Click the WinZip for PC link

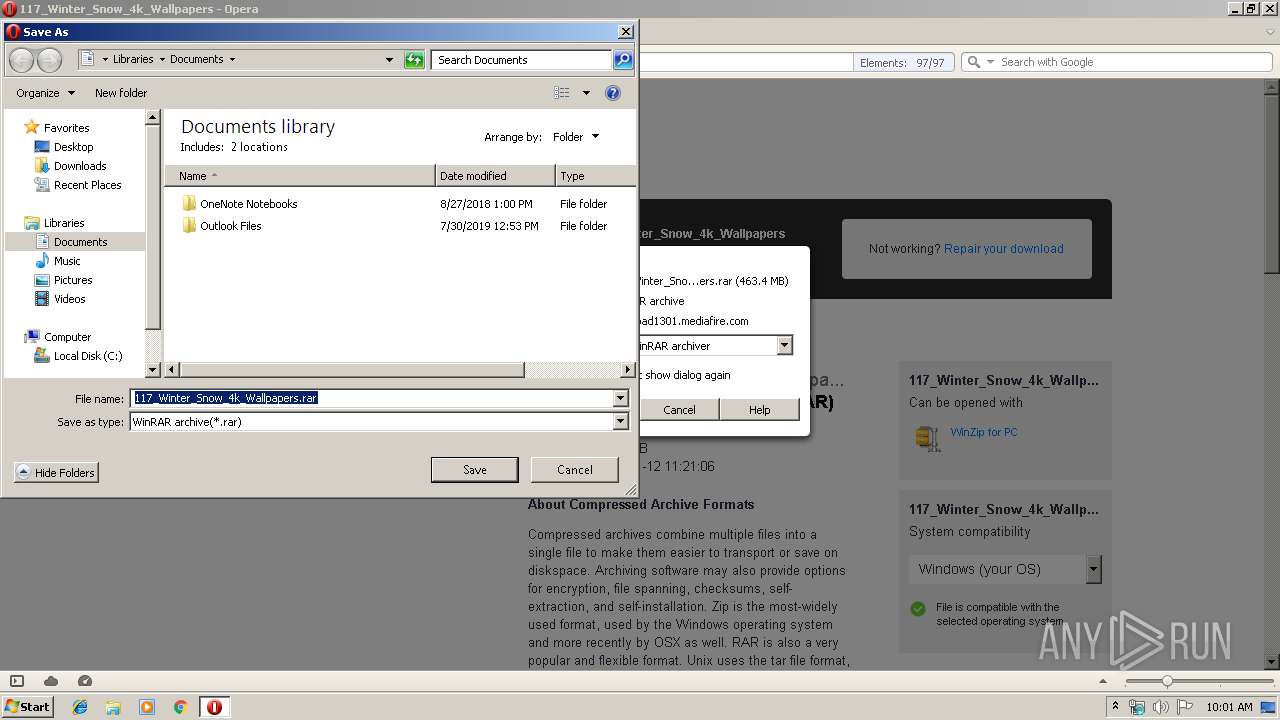coord(984,432)
